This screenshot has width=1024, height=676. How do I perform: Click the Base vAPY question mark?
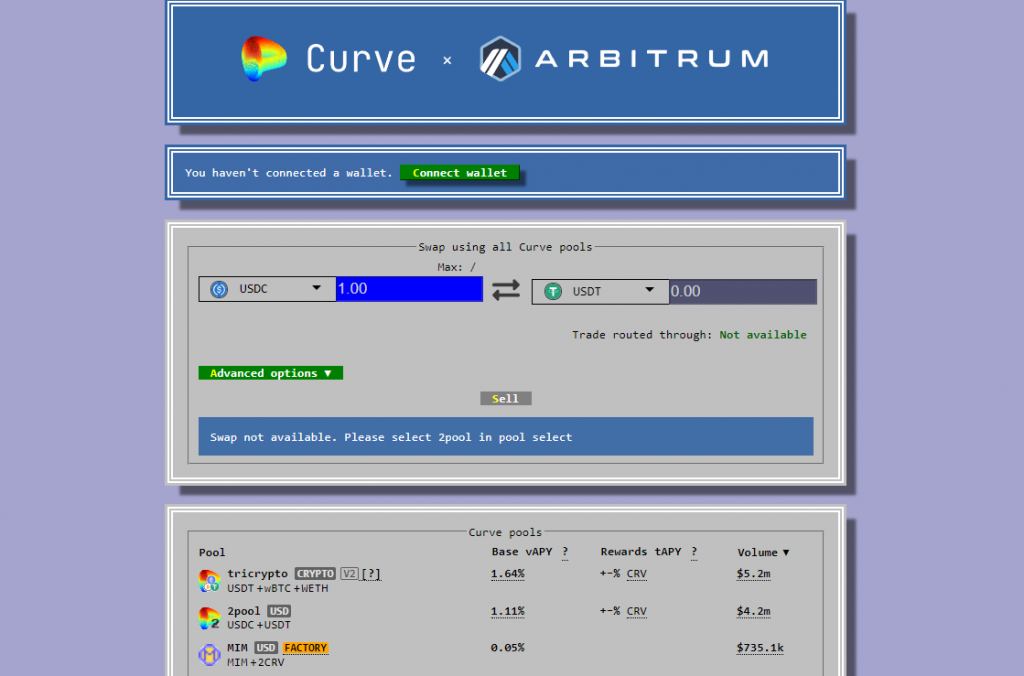tap(565, 552)
